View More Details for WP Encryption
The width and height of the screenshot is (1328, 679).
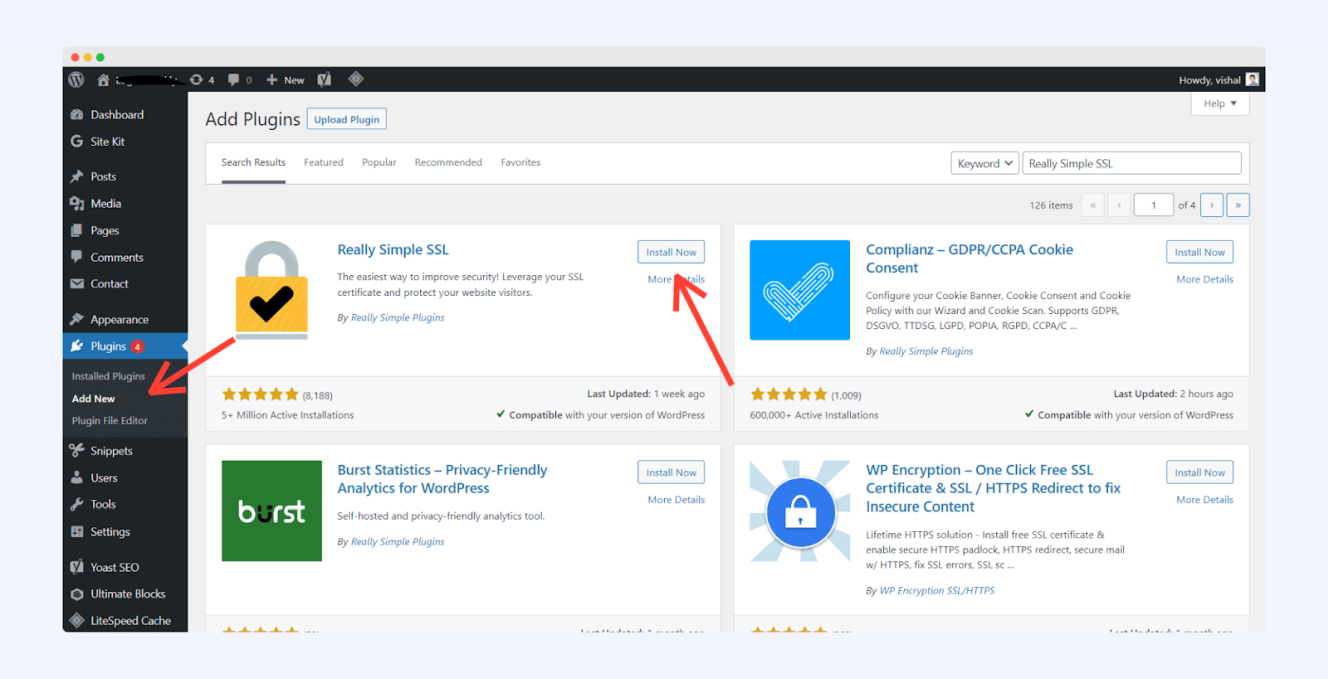click(1205, 499)
